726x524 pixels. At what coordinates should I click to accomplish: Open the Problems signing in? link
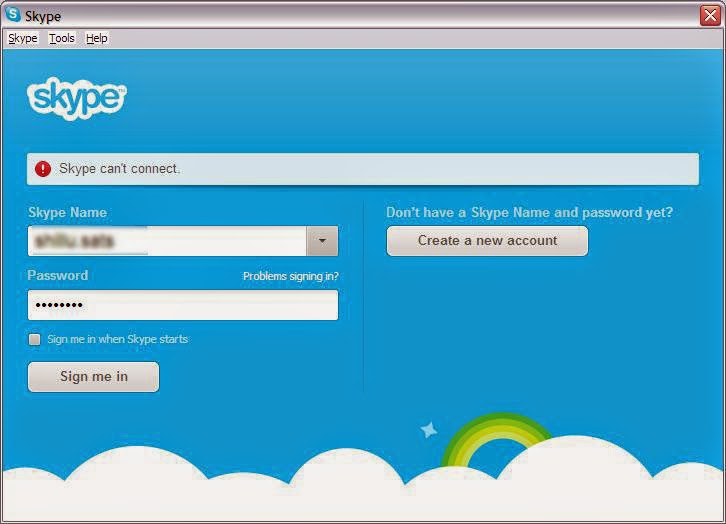[x=291, y=276]
